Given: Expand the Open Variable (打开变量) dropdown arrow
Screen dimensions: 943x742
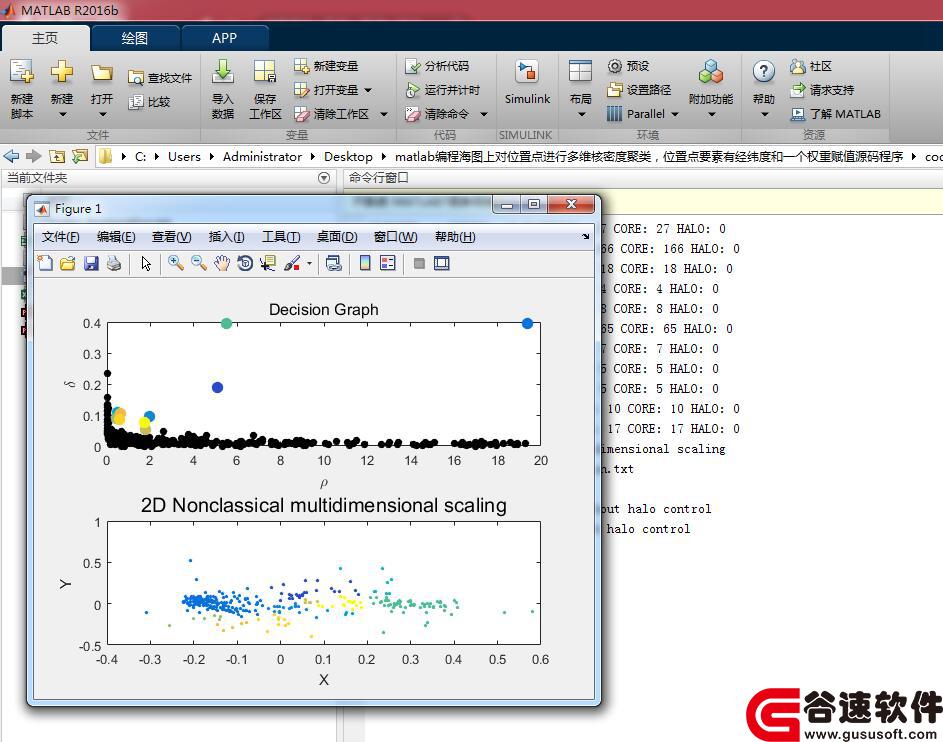Looking at the screenshot, I should click(x=368, y=90).
